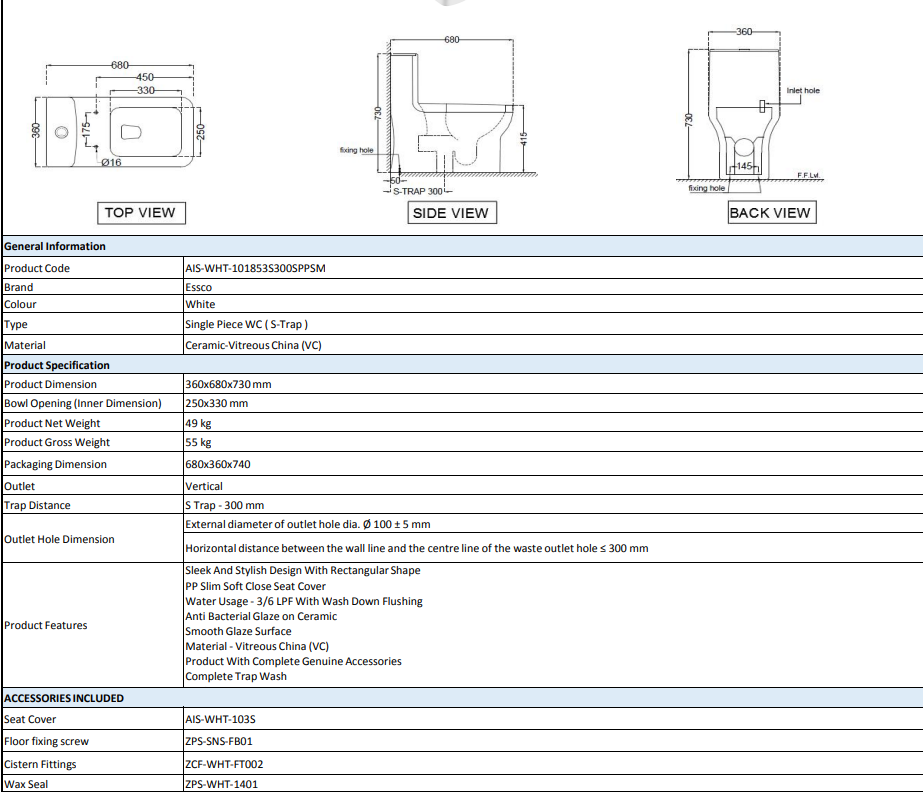
Task: Click the SIDE VIEW label box
Action: [x=451, y=213]
